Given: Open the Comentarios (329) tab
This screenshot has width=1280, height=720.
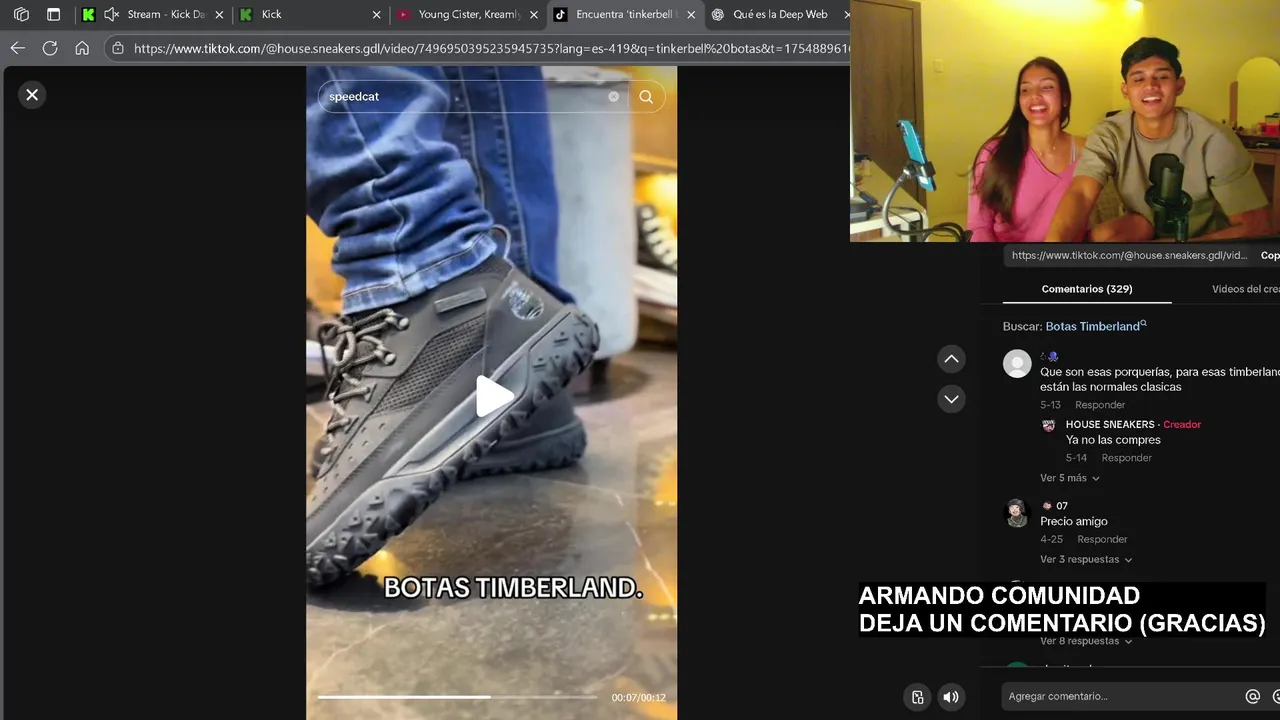Looking at the screenshot, I should pos(1087,289).
